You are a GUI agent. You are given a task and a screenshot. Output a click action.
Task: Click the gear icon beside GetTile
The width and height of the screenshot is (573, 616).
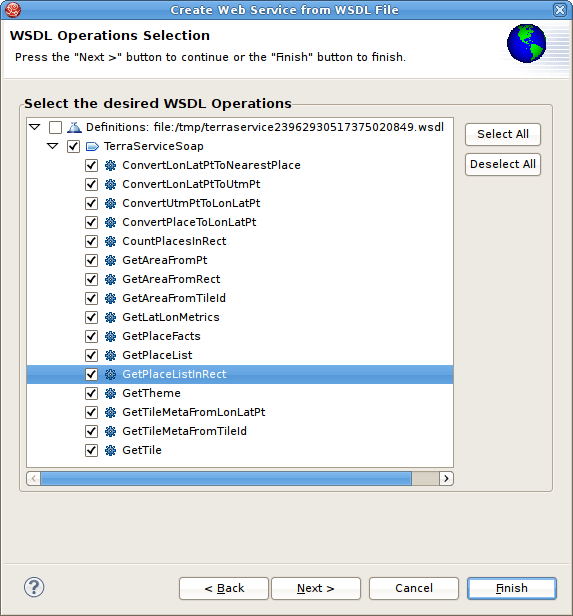[110, 450]
